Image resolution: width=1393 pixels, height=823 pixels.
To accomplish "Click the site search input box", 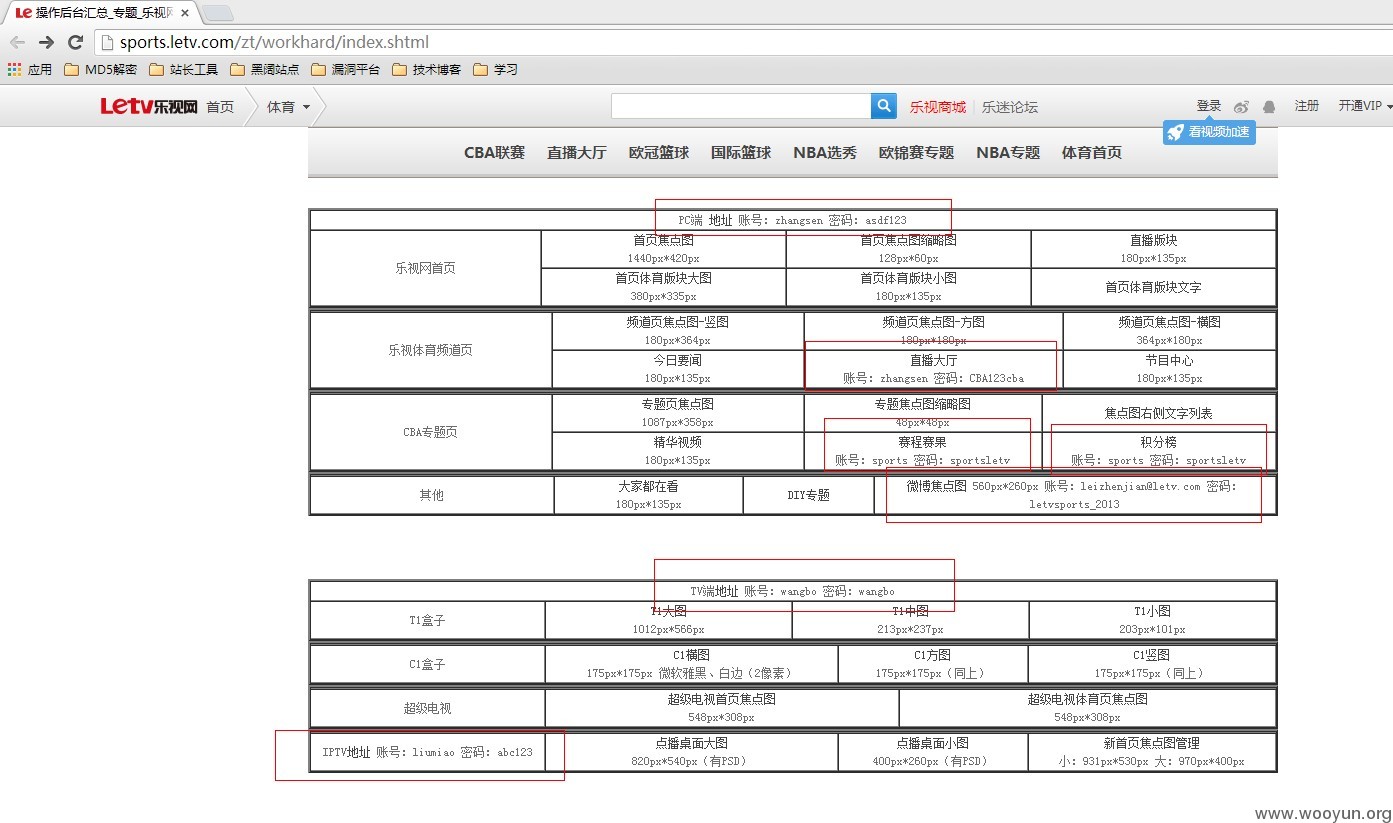I will [x=741, y=106].
